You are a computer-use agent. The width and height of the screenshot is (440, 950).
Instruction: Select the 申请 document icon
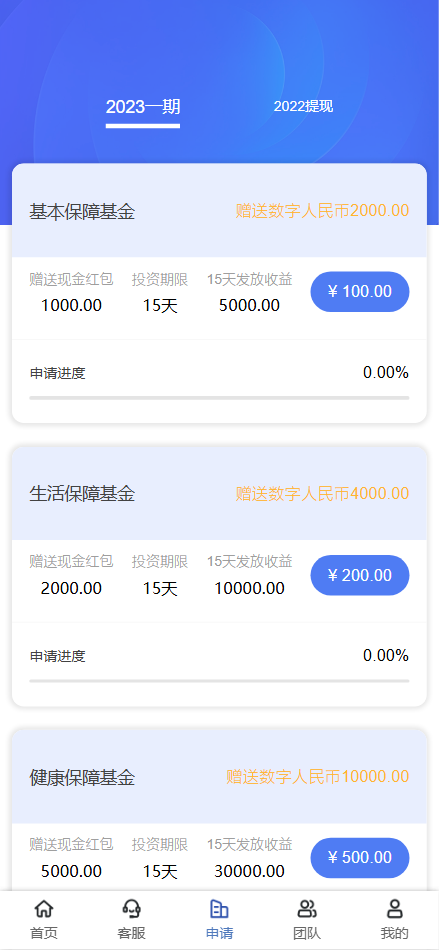pos(219,909)
